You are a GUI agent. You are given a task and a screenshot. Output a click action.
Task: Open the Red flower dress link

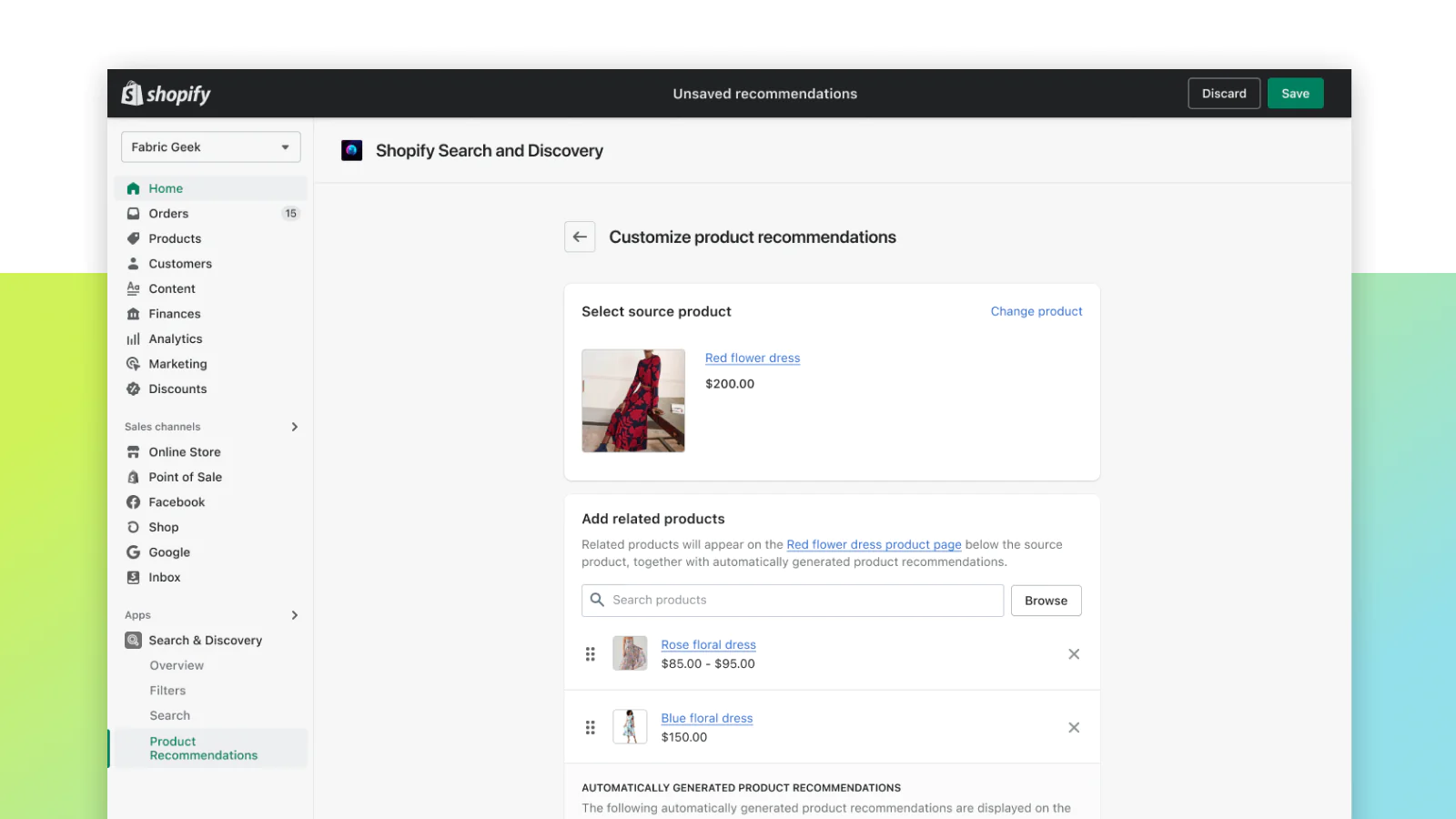pyautogui.click(x=753, y=358)
